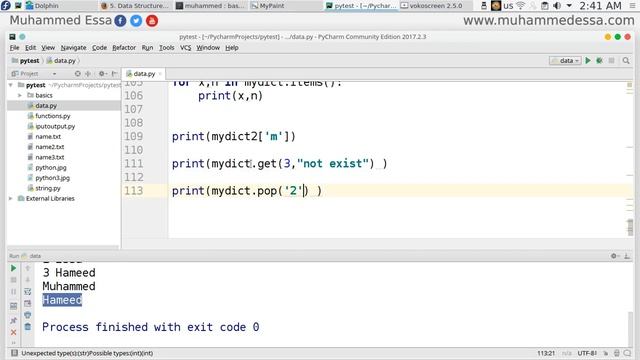This screenshot has width=640, height=360.
Task: Open the Tools menu
Action: point(167,48)
